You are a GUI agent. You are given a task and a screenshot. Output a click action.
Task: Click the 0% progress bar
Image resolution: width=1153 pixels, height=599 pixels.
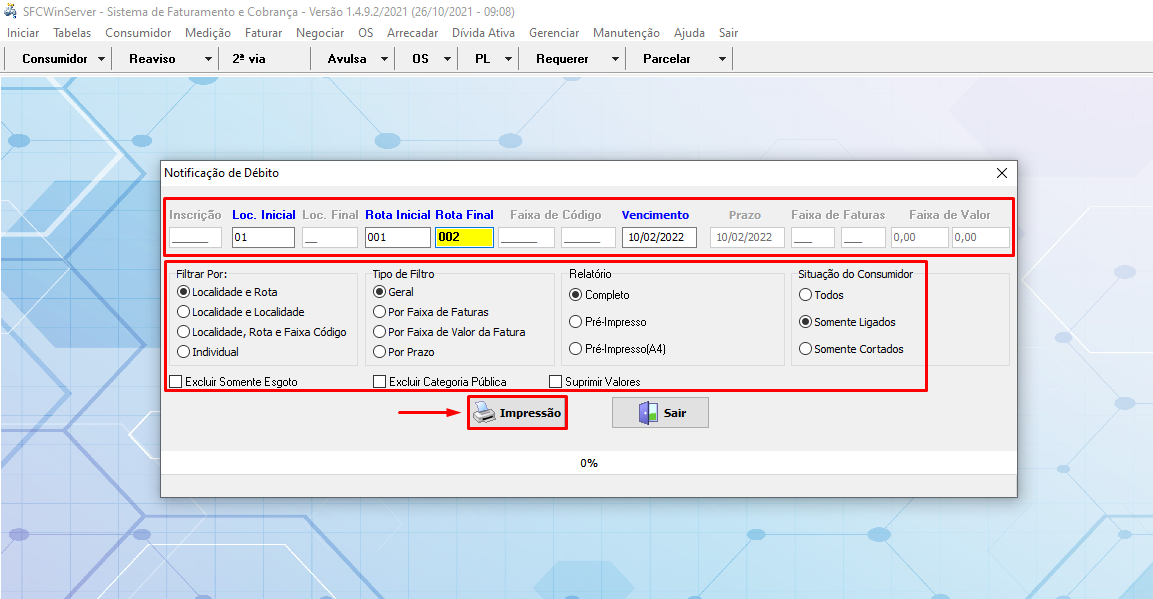(588, 463)
